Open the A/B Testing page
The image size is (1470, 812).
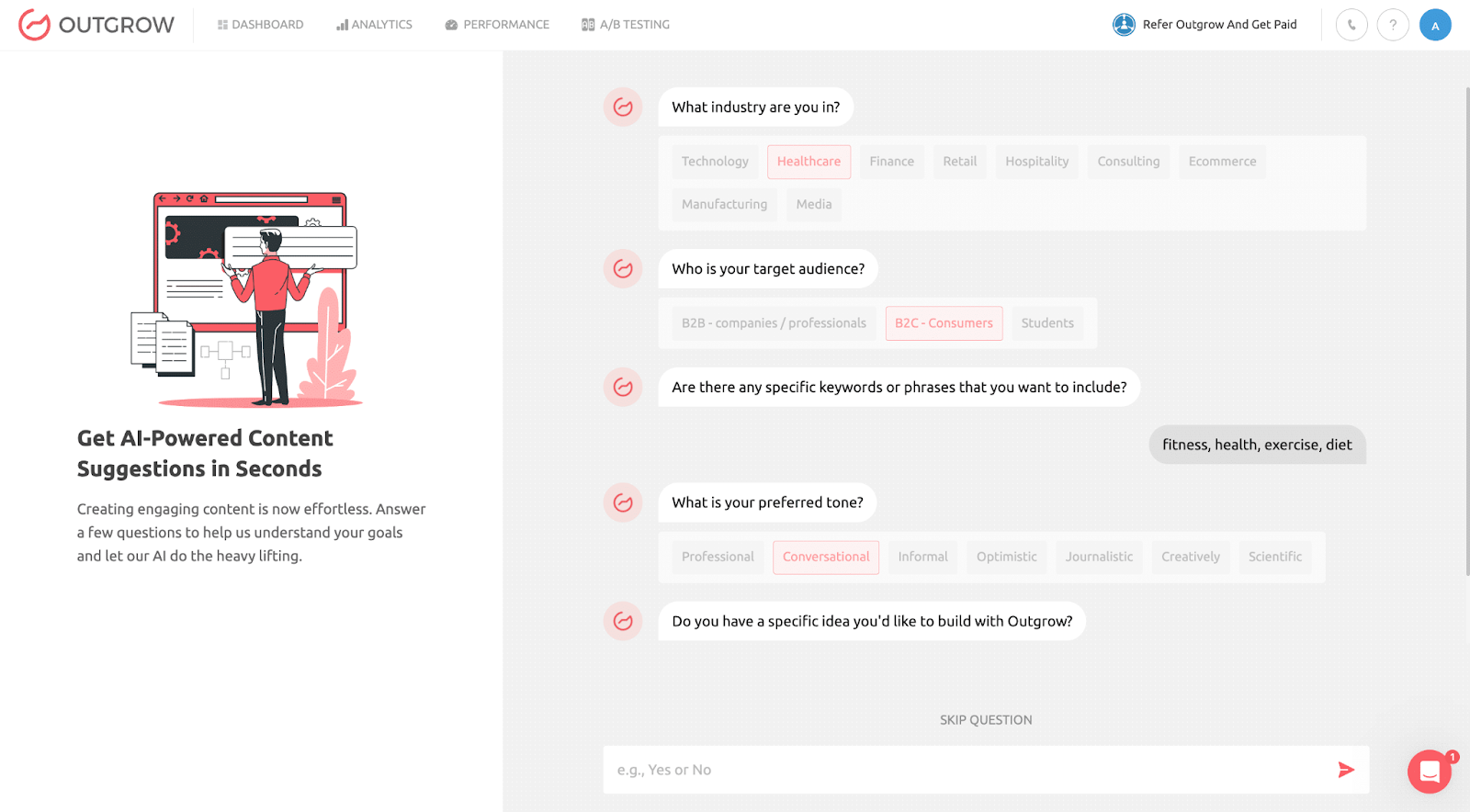tap(626, 25)
